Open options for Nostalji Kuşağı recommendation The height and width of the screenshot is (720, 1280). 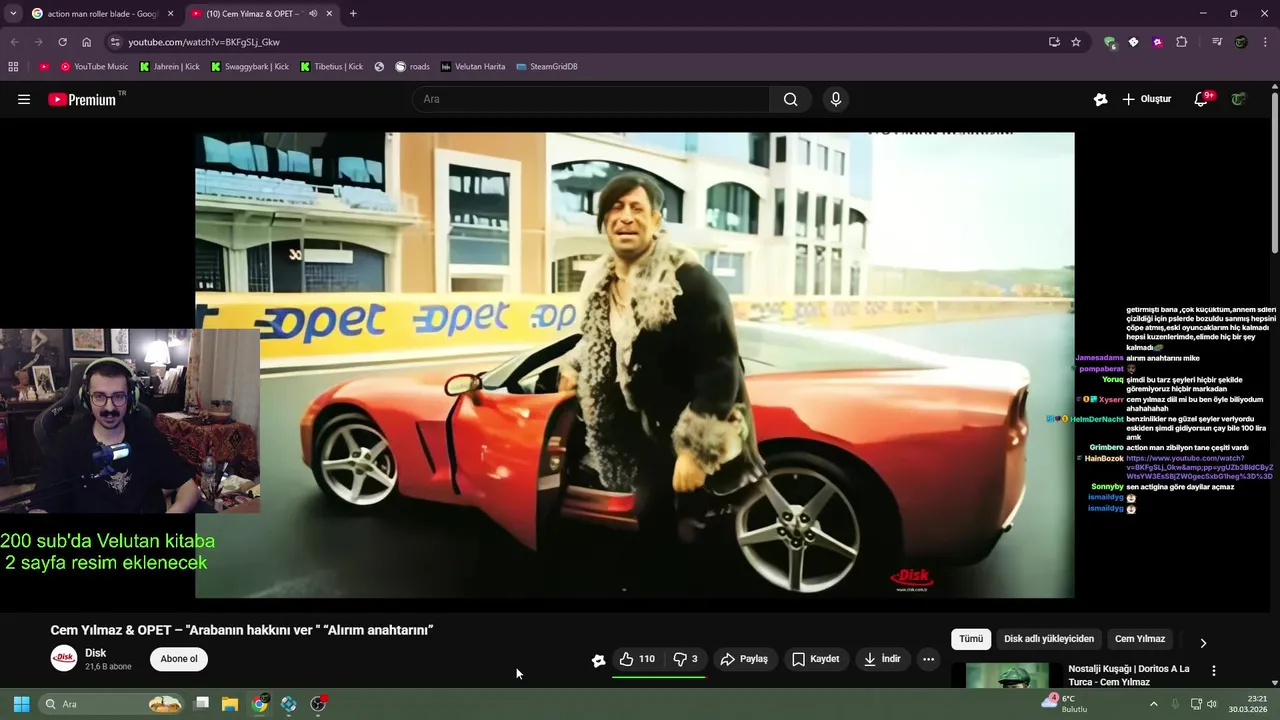pos(1214,671)
